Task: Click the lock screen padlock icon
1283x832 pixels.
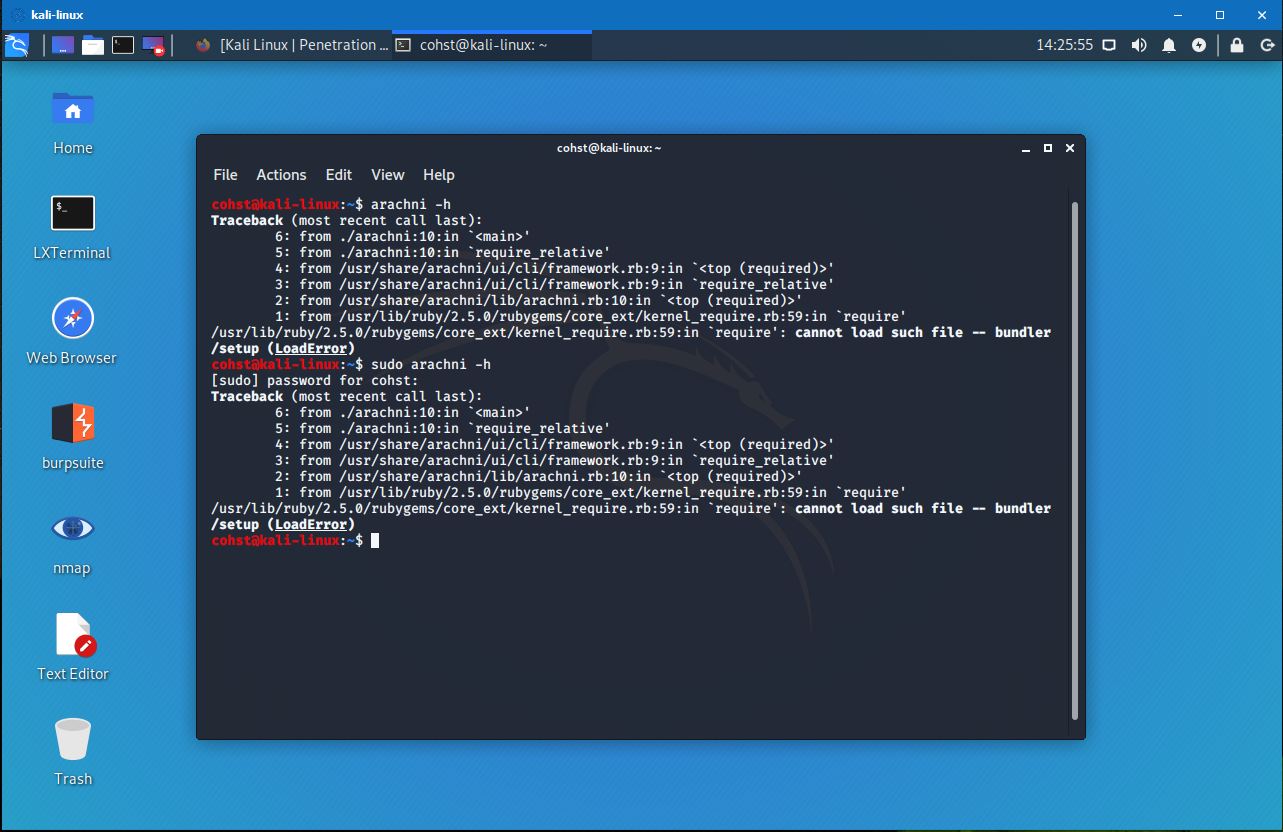Action: [1237, 45]
